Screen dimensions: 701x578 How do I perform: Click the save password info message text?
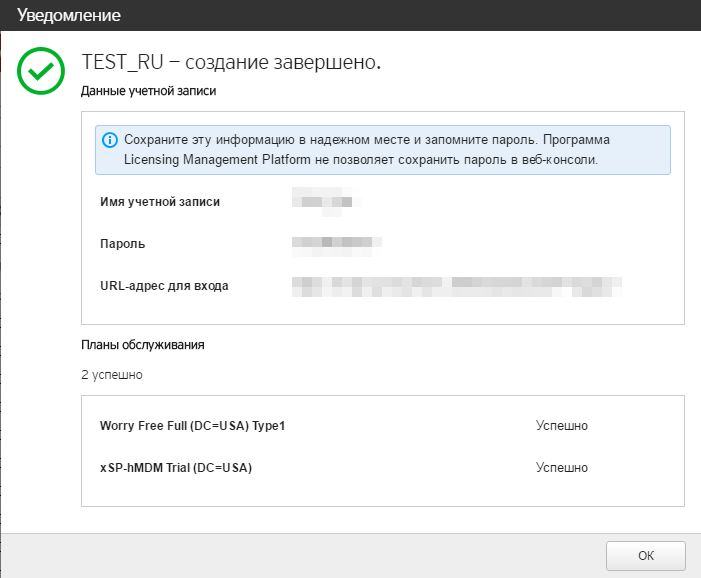367,140
